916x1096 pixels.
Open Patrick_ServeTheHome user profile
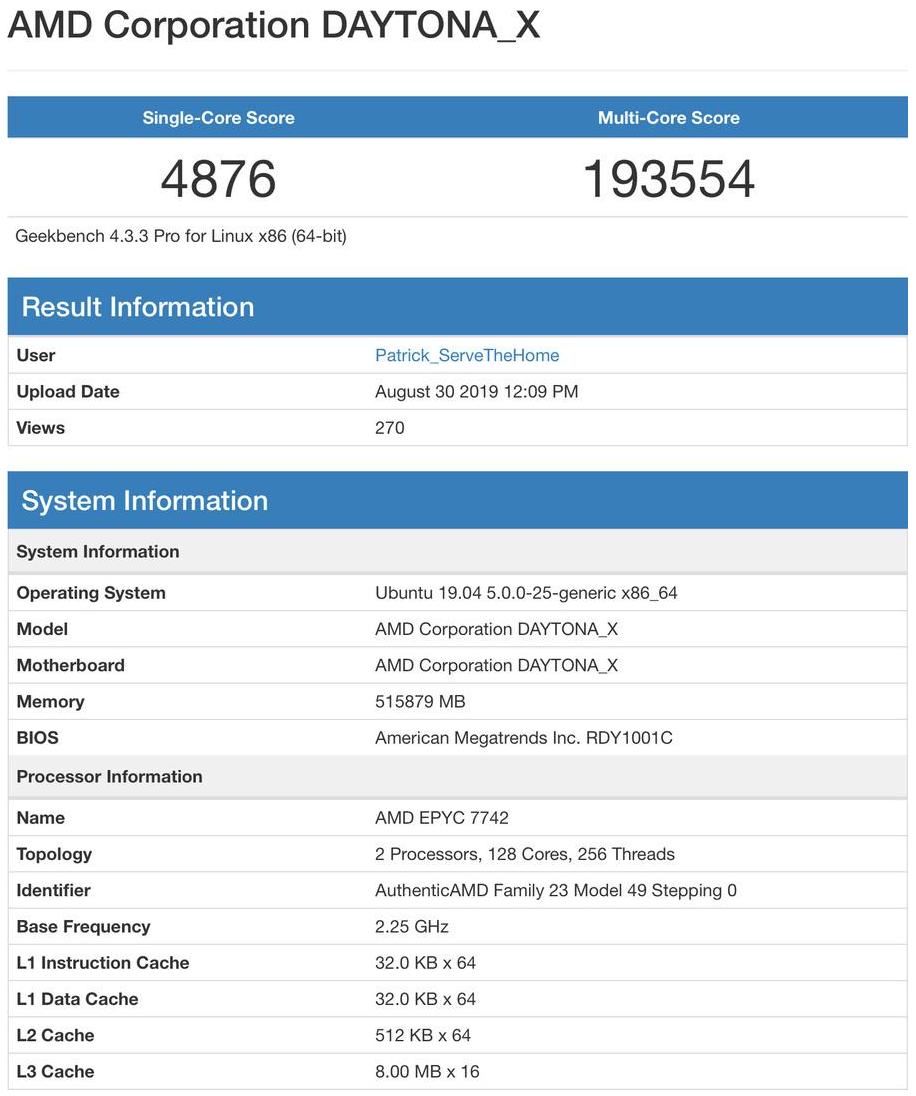[x=466, y=355]
